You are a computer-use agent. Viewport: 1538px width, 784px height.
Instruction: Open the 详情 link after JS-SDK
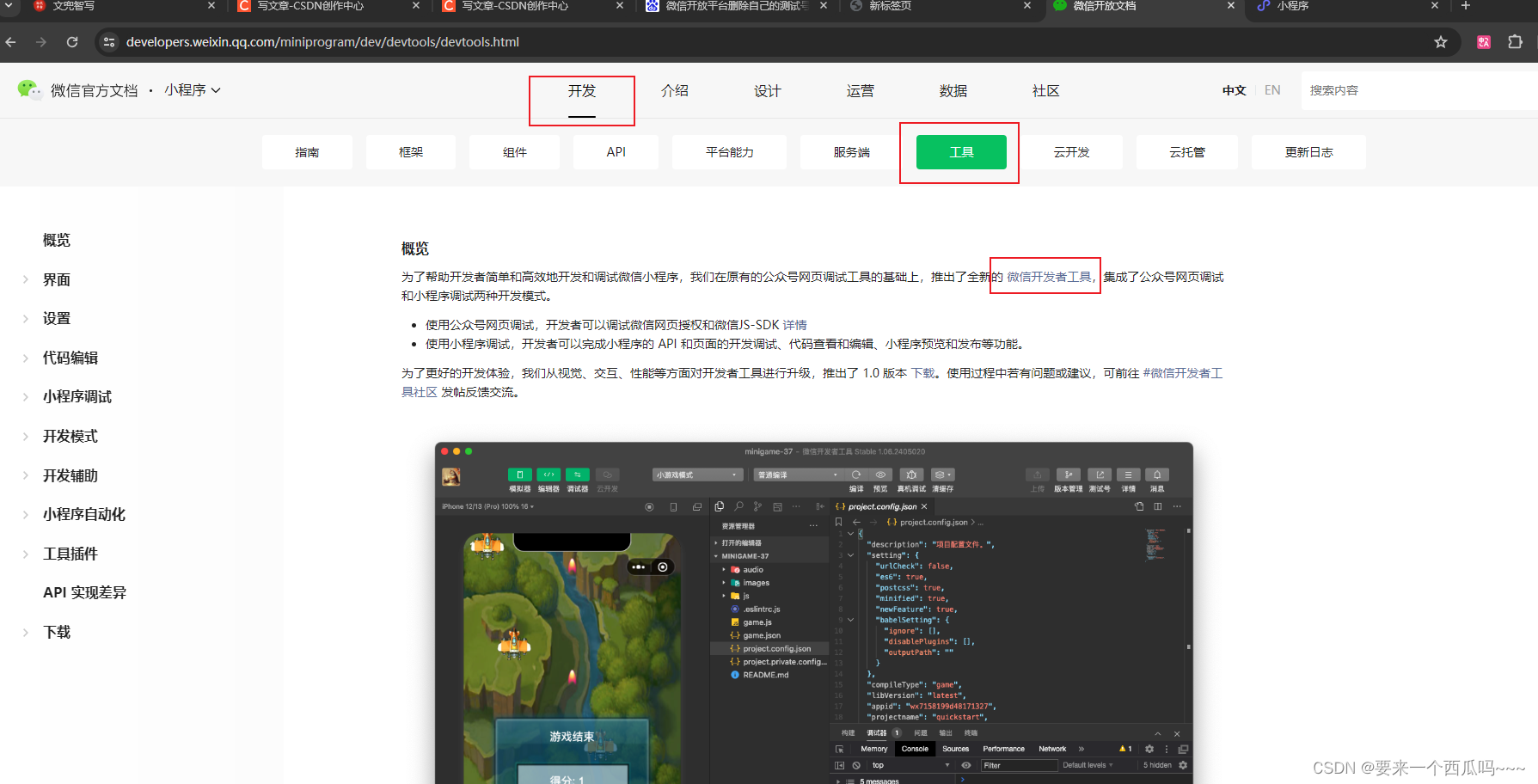click(x=795, y=325)
